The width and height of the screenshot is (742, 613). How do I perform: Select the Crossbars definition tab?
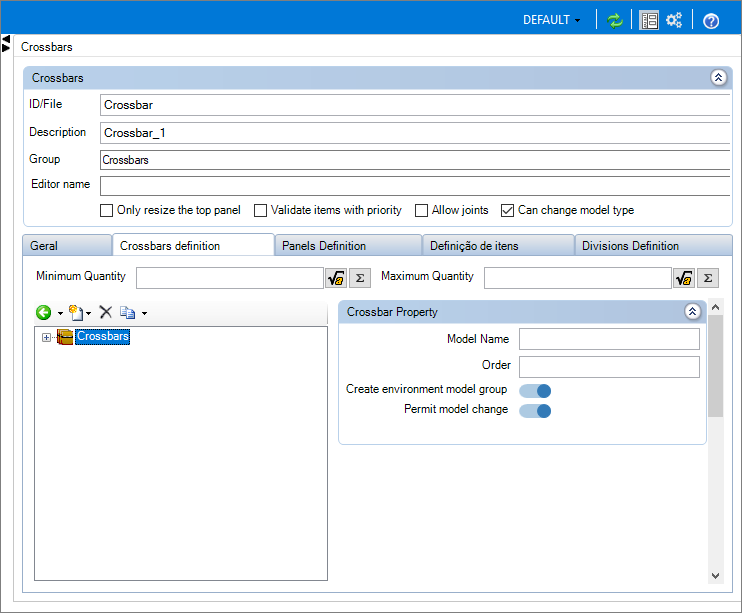click(x=193, y=245)
